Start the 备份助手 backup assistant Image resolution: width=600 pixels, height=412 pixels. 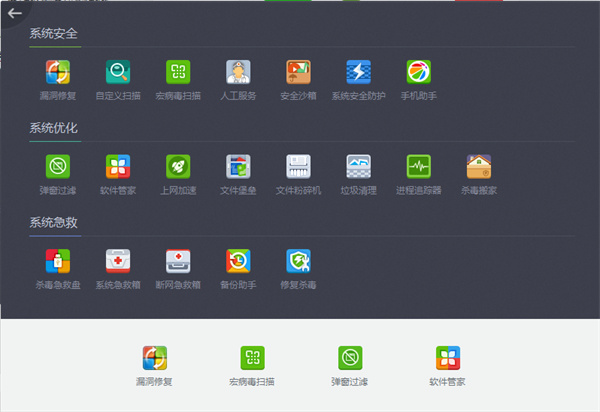238,261
